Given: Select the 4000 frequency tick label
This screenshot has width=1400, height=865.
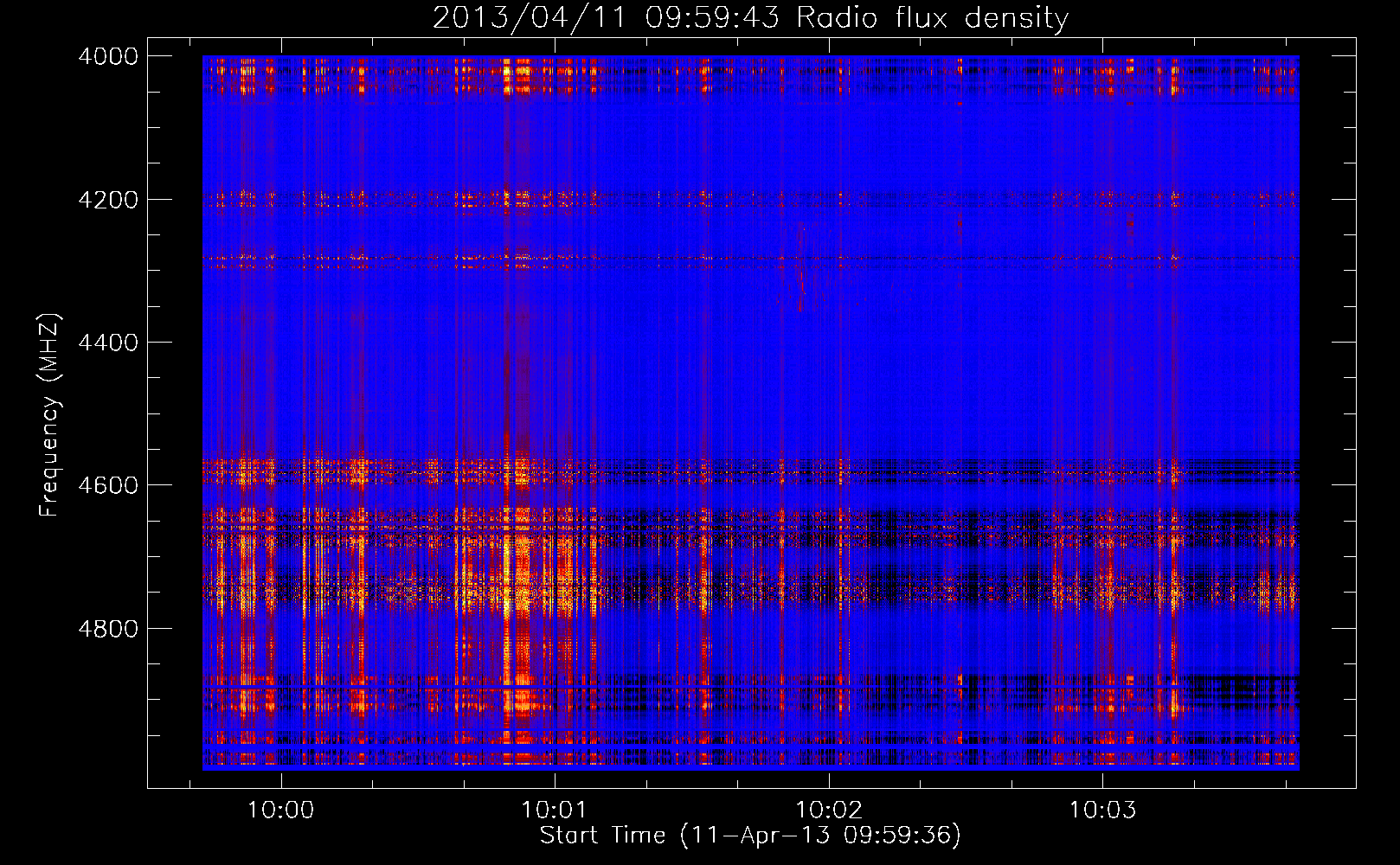Looking at the screenshot, I should click(x=108, y=56).
